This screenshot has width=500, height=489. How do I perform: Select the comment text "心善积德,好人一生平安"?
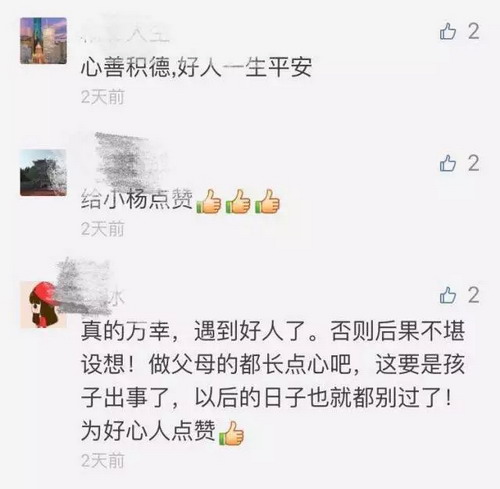coord(196,67)
